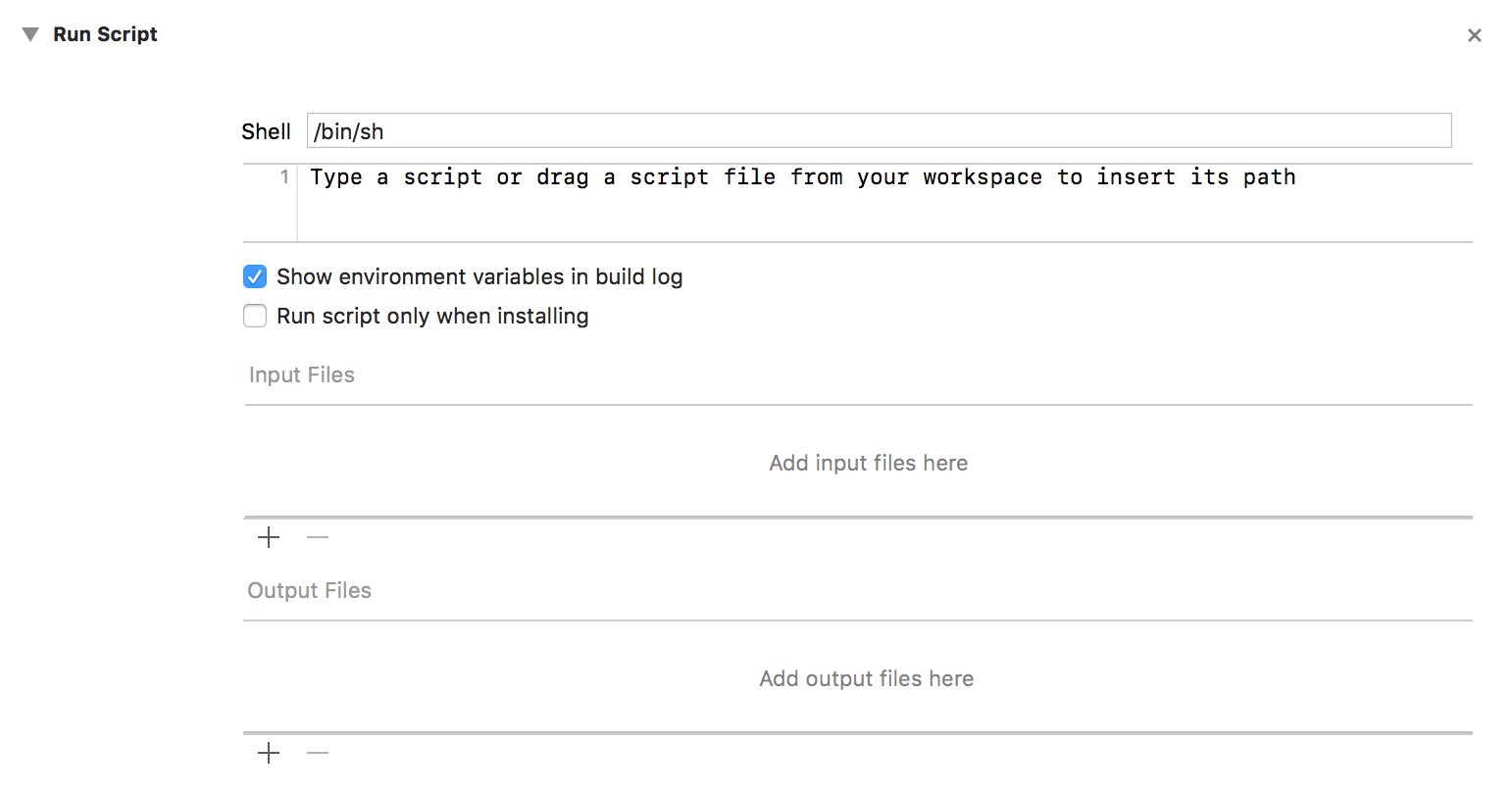The image size is (1512, 794).
Task: Enable "Run script only when installing"
Action: 254,316
